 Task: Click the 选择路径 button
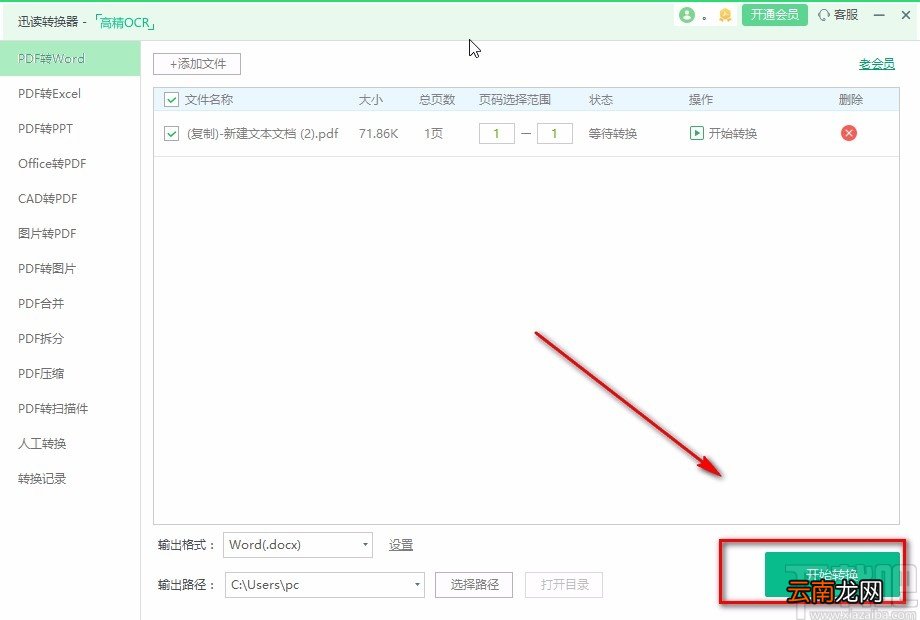pyautogui.click(x=474, y=585)
